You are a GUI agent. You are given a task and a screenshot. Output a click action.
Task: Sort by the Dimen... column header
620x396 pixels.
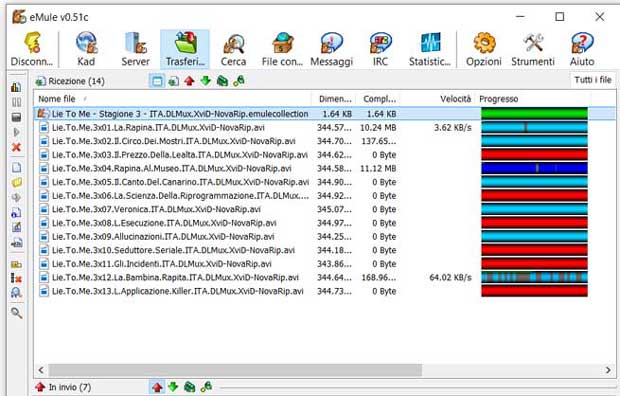[334, 99]
